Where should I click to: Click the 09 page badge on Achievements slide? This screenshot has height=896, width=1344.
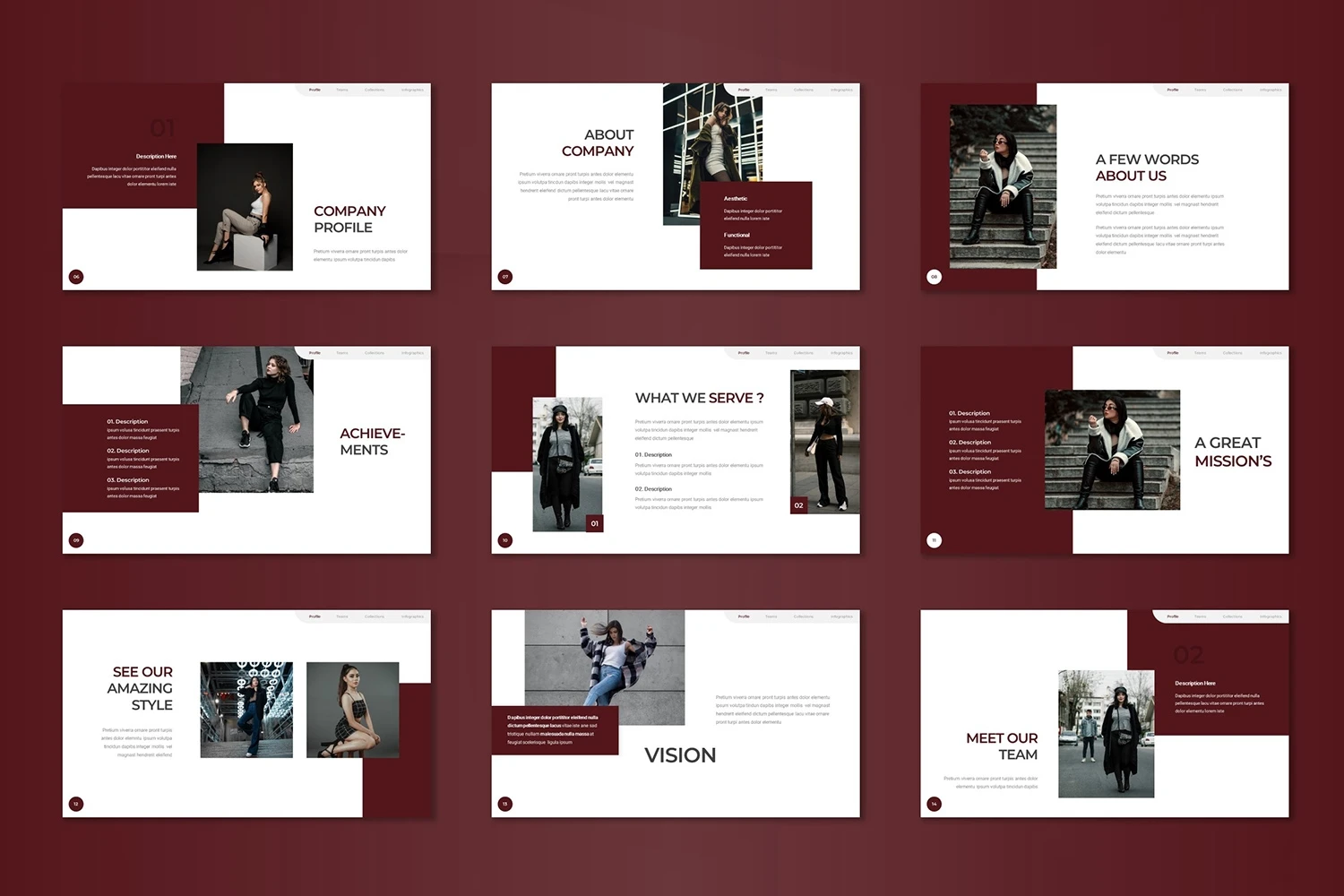coord(76,540)
